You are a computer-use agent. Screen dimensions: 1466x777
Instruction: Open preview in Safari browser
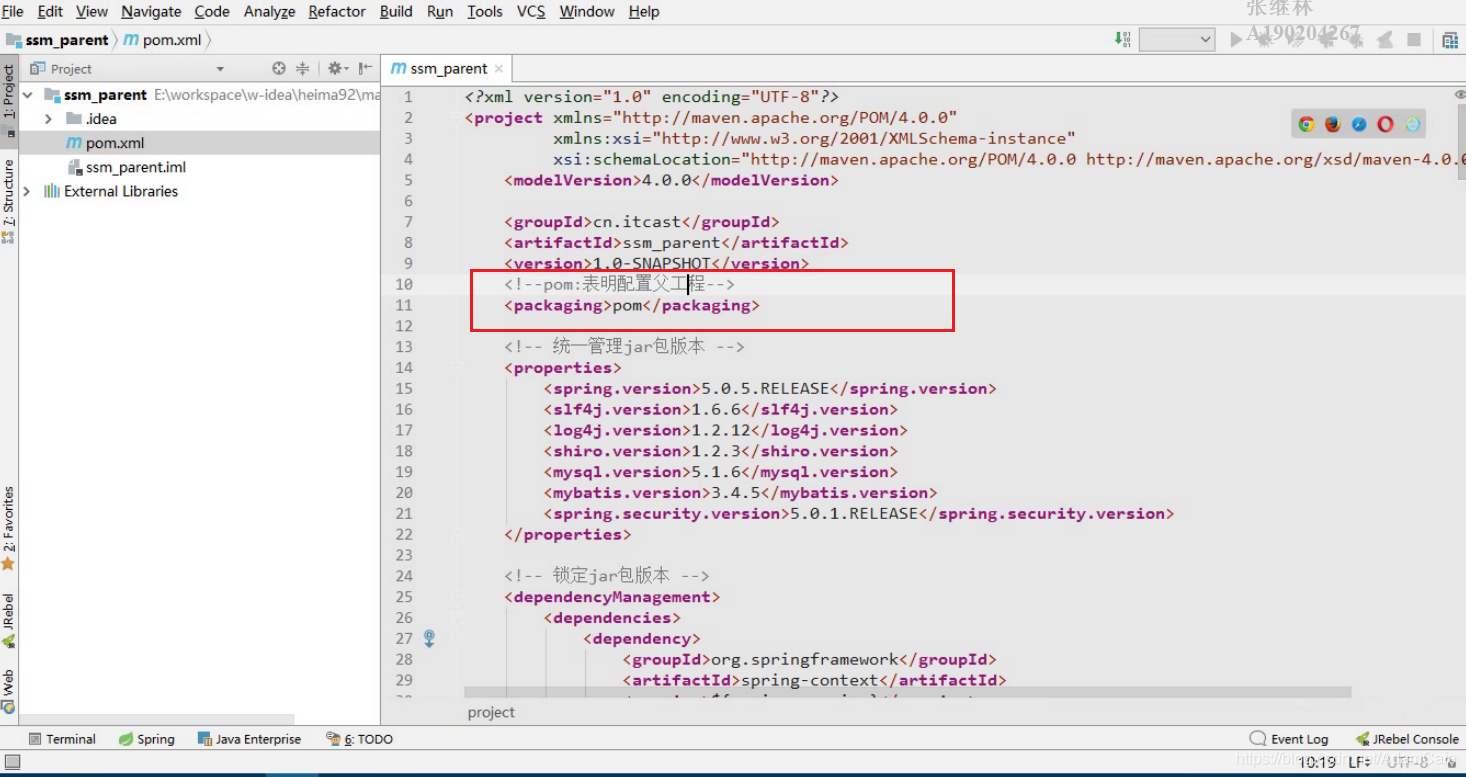pos(1359,125)
